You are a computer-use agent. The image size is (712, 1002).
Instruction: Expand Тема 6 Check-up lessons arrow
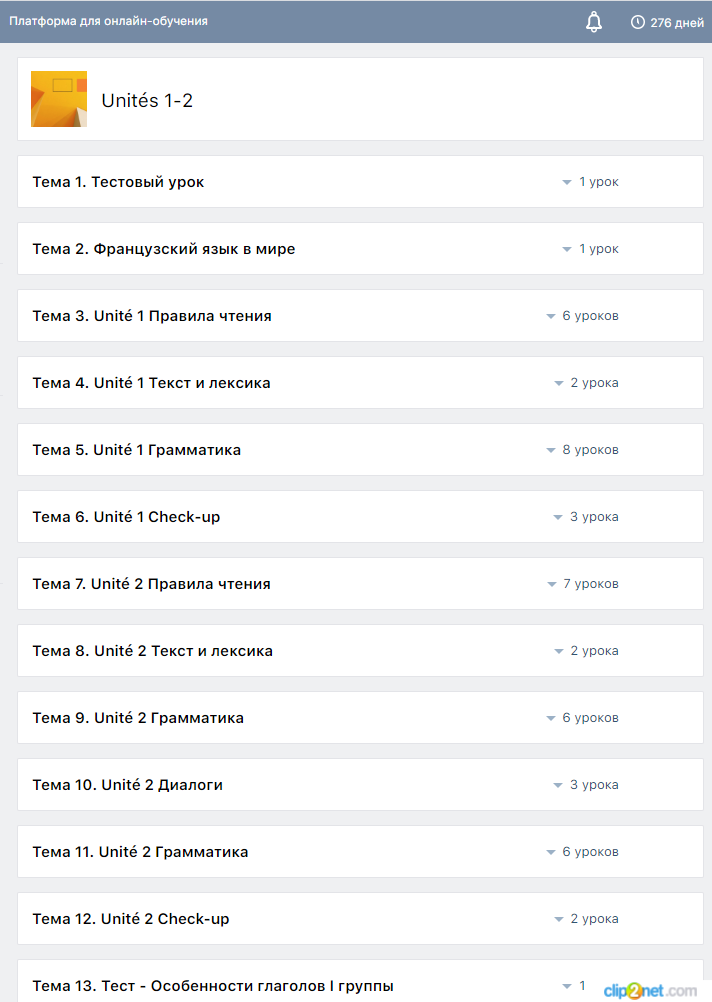(x=557, y=518)
